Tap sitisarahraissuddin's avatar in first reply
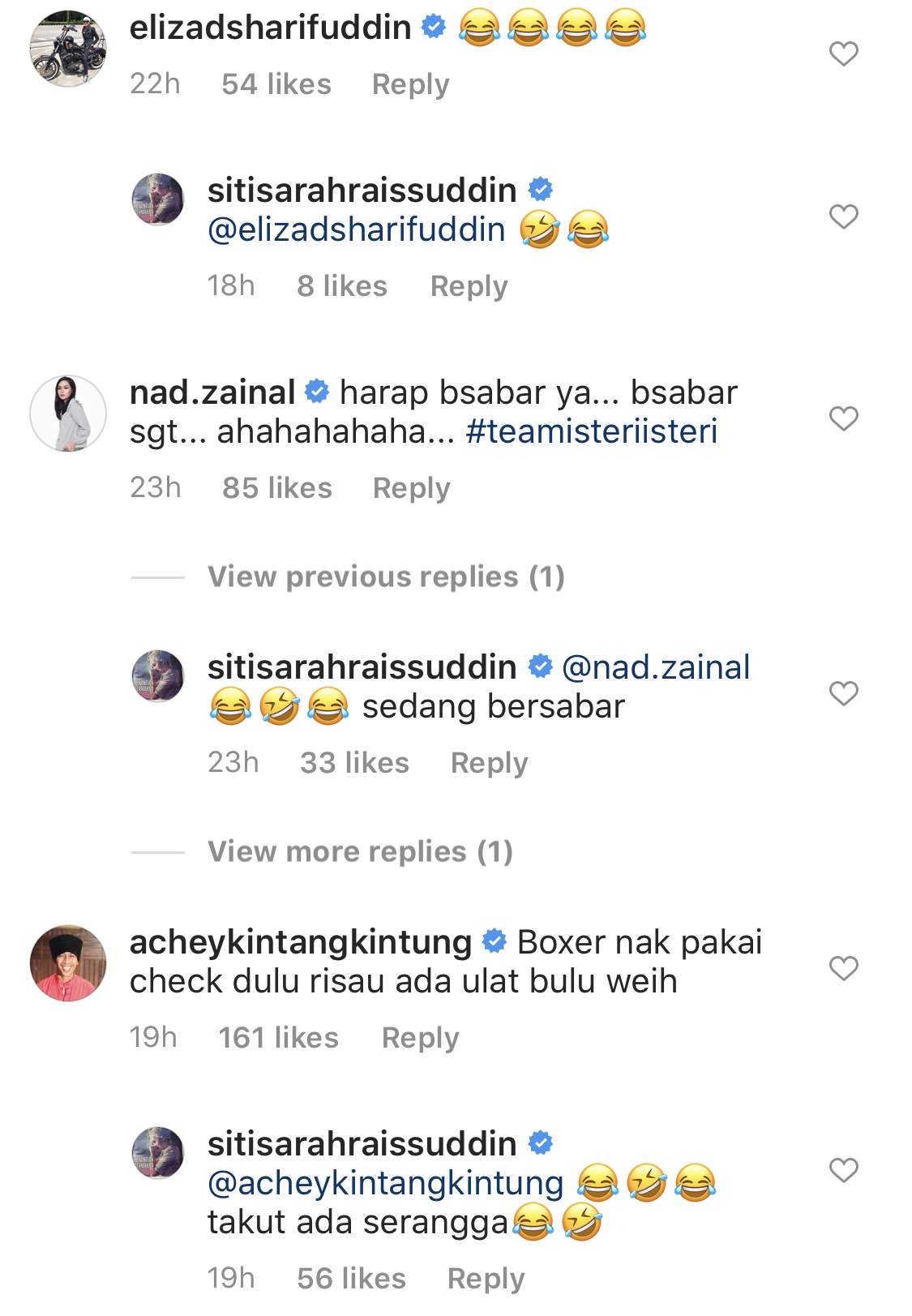The height and width of the screenshot is (1316, 912). coord(158,199)
